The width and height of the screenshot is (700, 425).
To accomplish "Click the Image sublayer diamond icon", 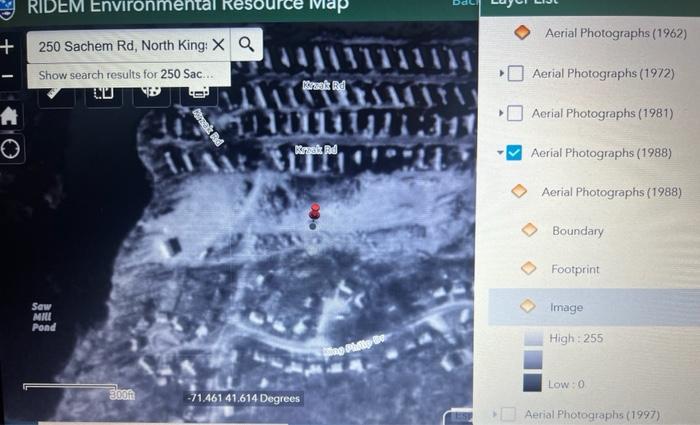I will (528, 306).
